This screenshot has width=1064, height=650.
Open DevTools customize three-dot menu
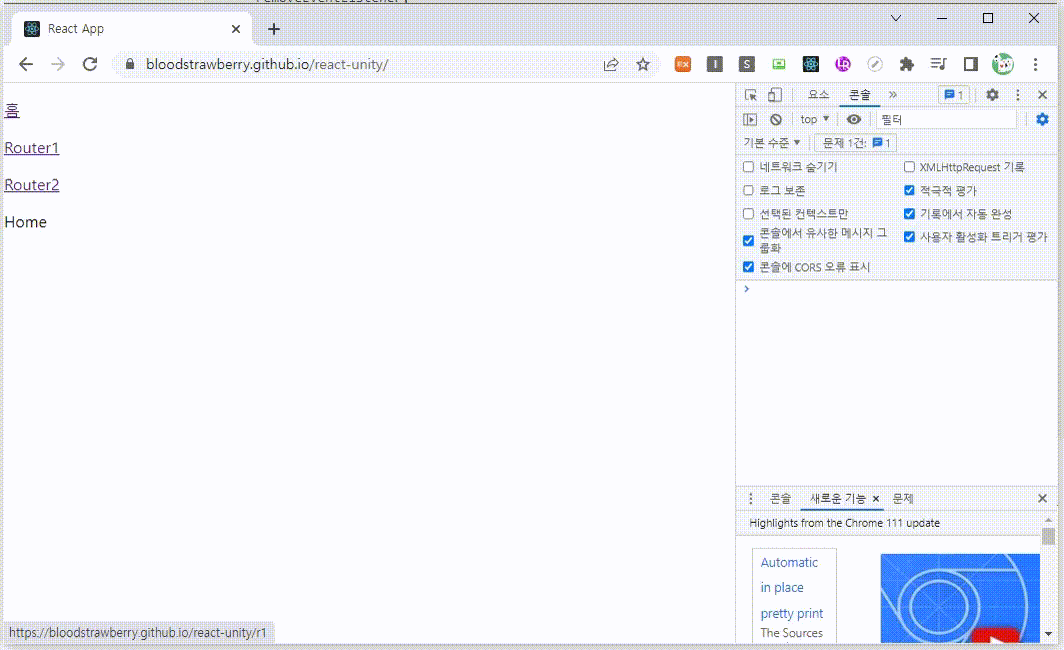(x=1017, y=95)
